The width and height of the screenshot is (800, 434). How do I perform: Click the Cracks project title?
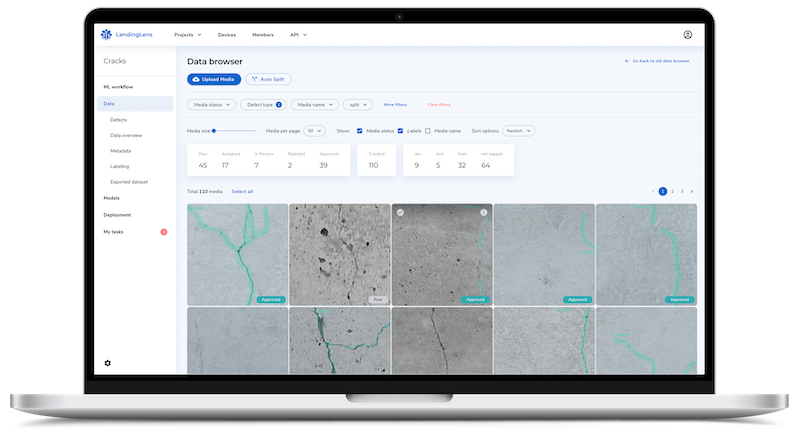click(115, 61)
